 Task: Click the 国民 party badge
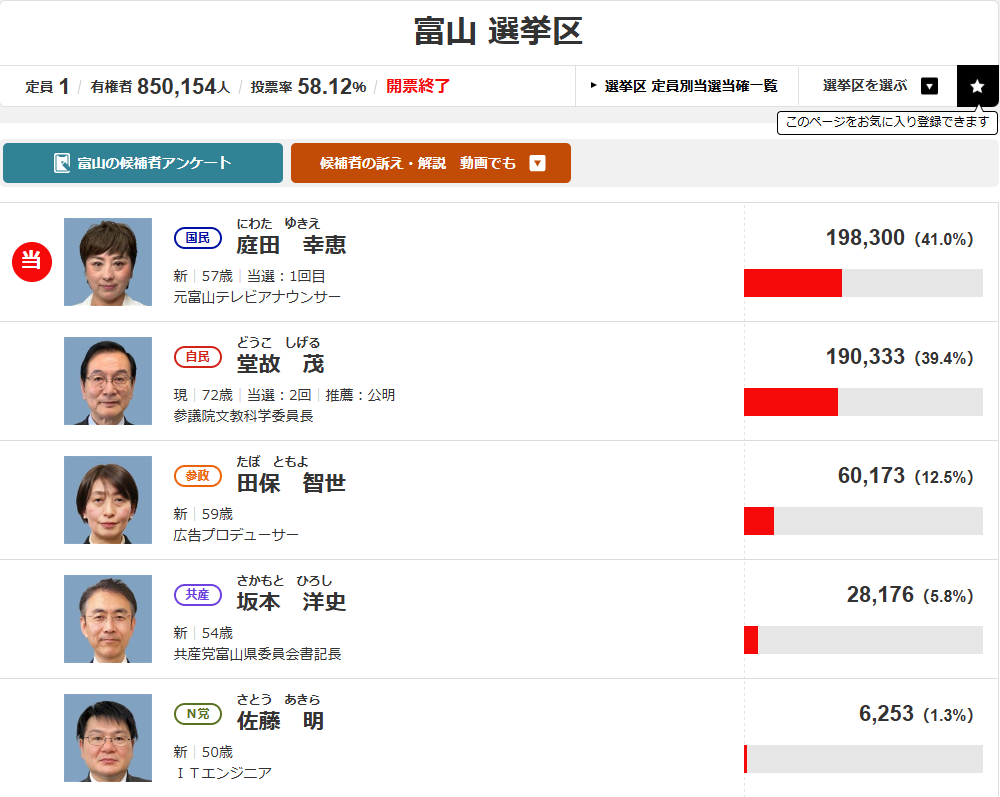[198, 238]
